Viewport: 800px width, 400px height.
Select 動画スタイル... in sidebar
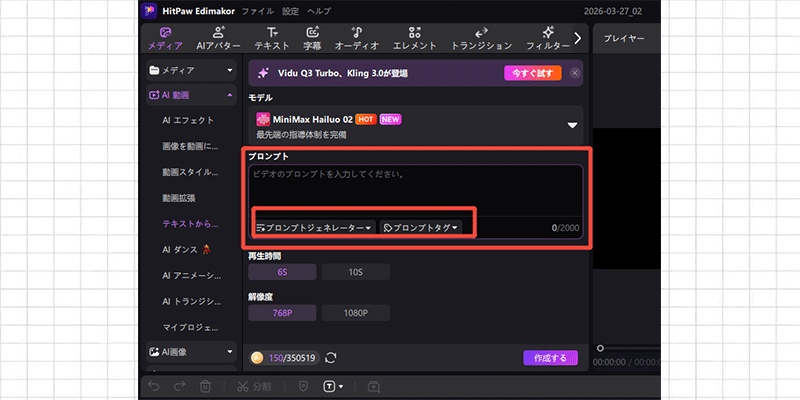pos(190,172)
